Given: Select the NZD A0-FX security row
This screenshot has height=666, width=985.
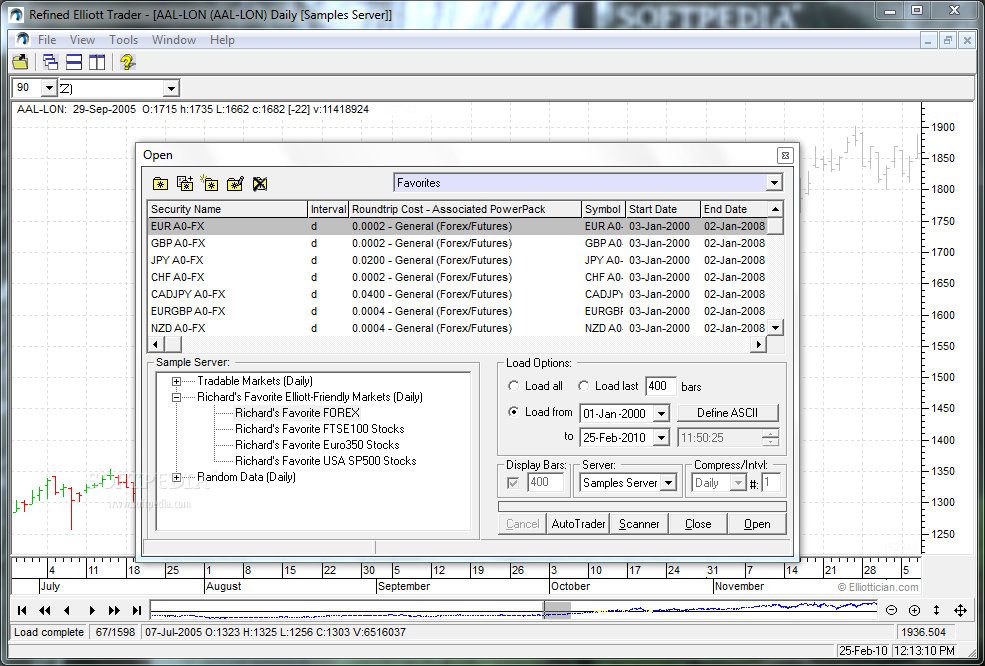Looking at the screenshot, I should 458,328.
